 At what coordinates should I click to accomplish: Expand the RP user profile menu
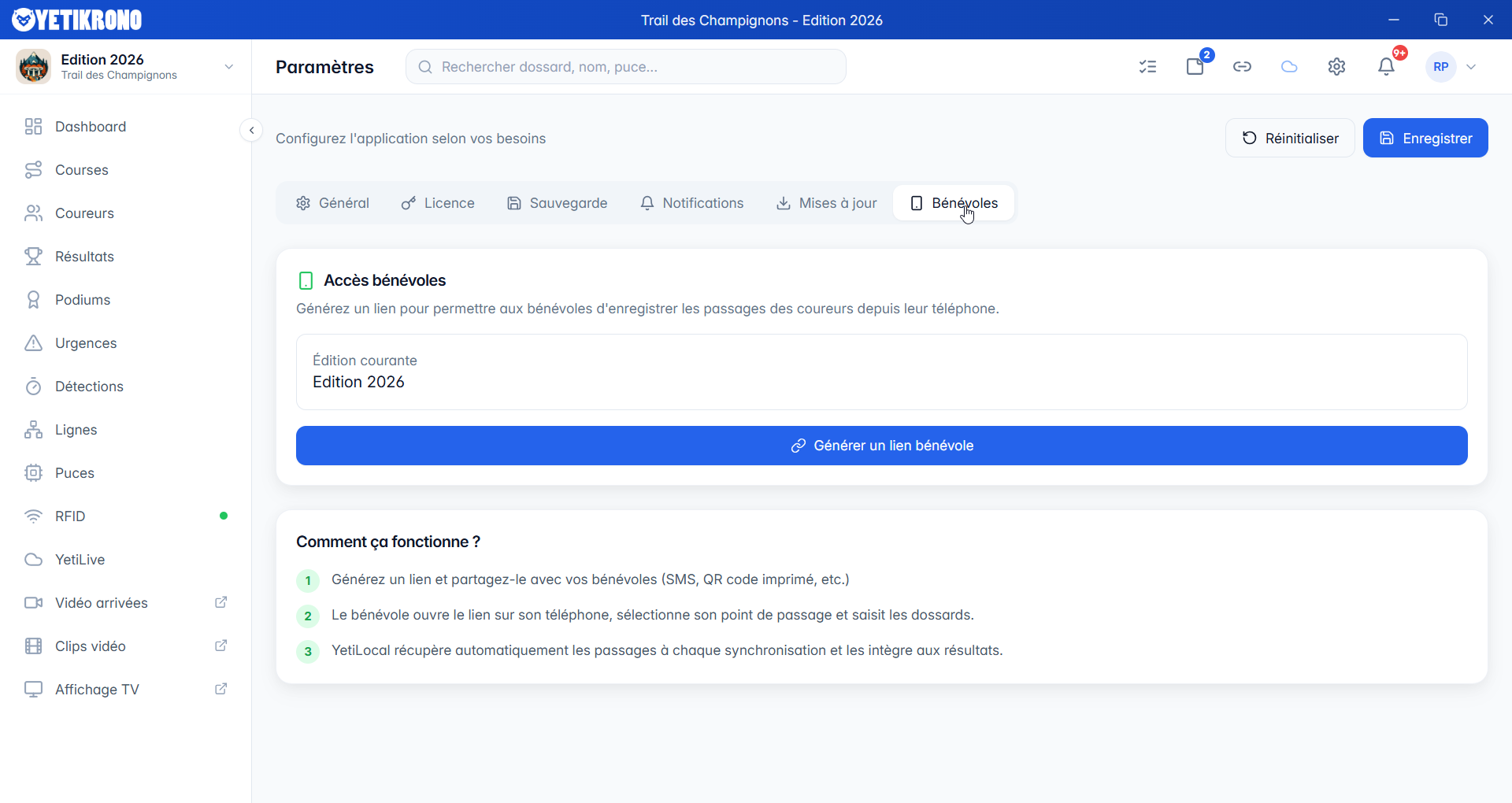coord(1453,67)
